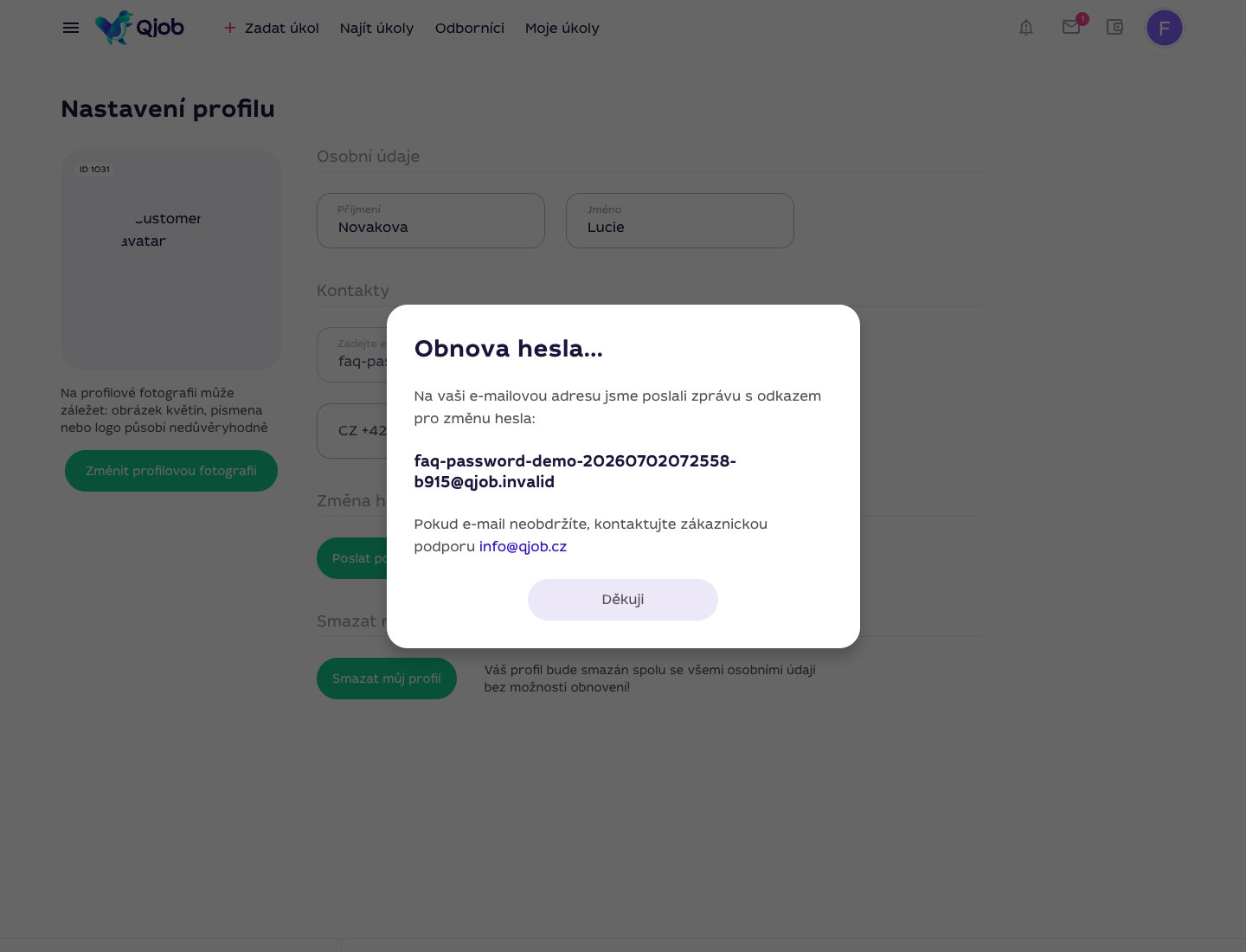Click the Qjob bird logo

coord(139,28)
